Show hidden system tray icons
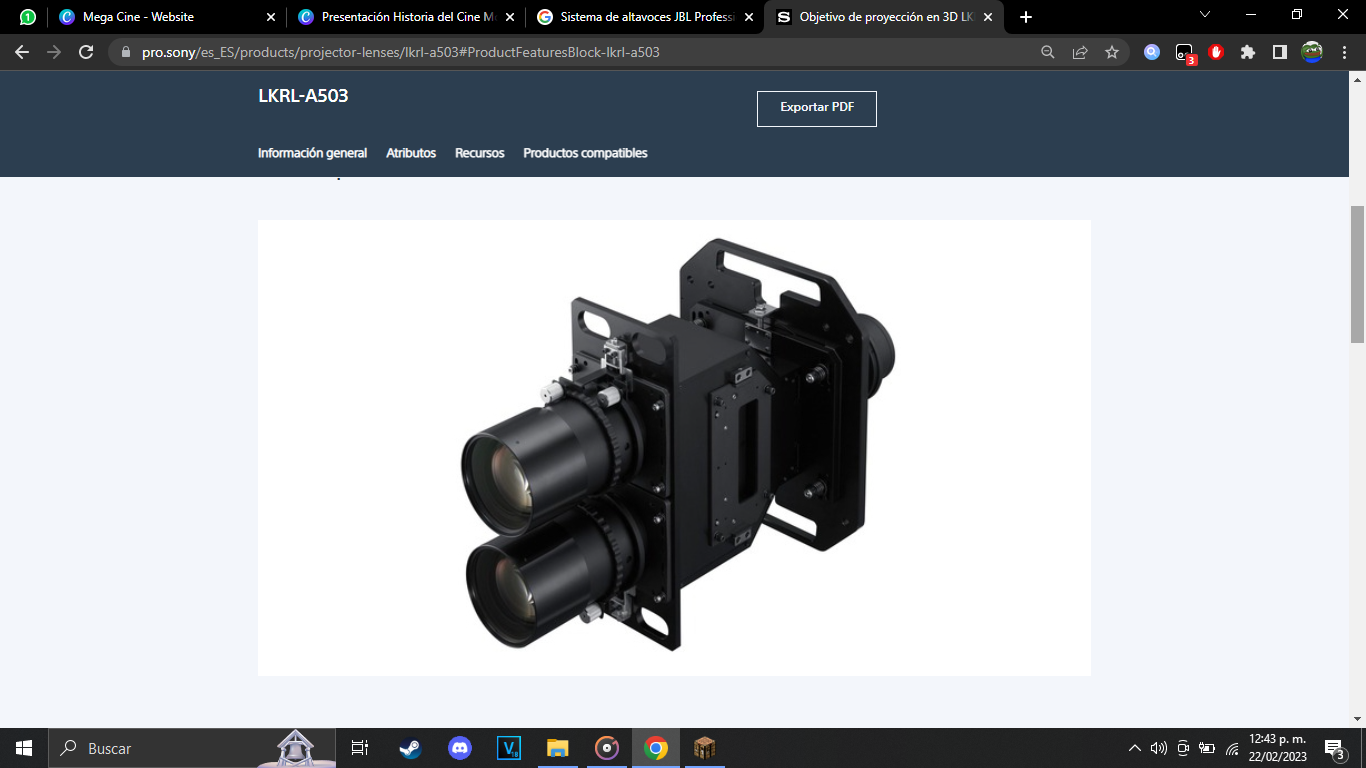1366x768 pixels. click(1134, 748)
